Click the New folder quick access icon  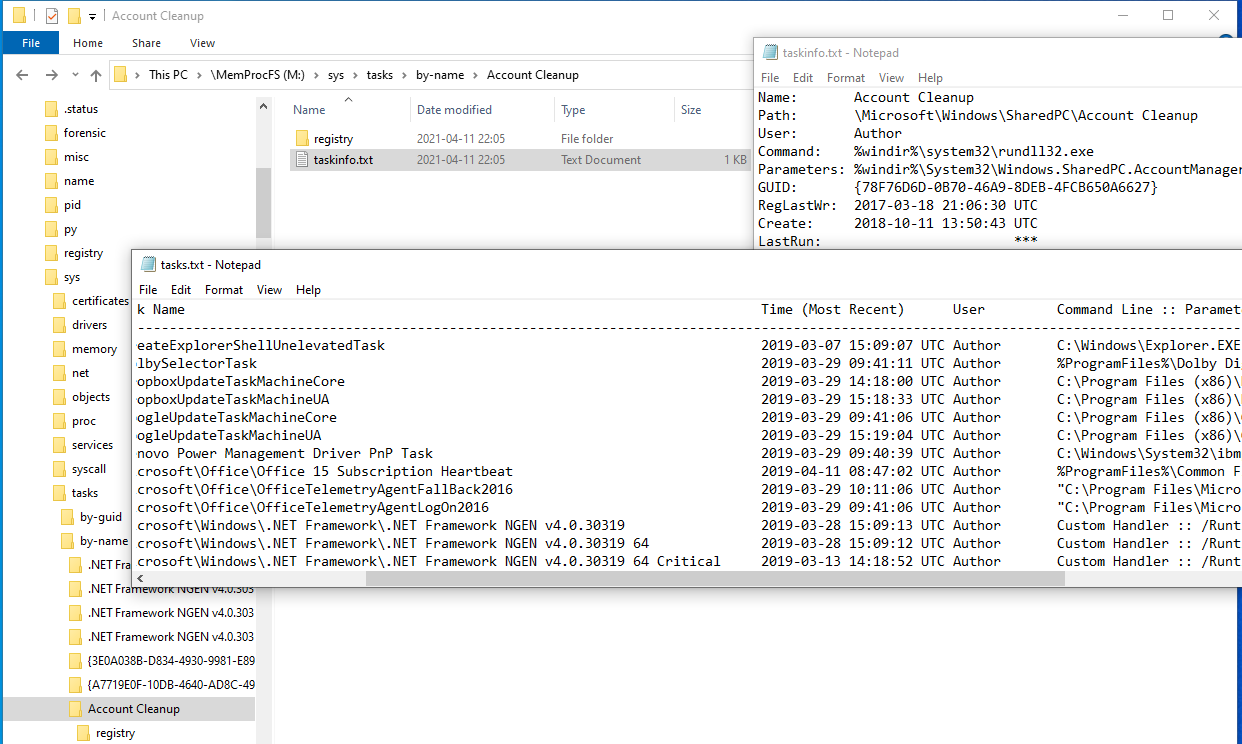coord(74,16)
